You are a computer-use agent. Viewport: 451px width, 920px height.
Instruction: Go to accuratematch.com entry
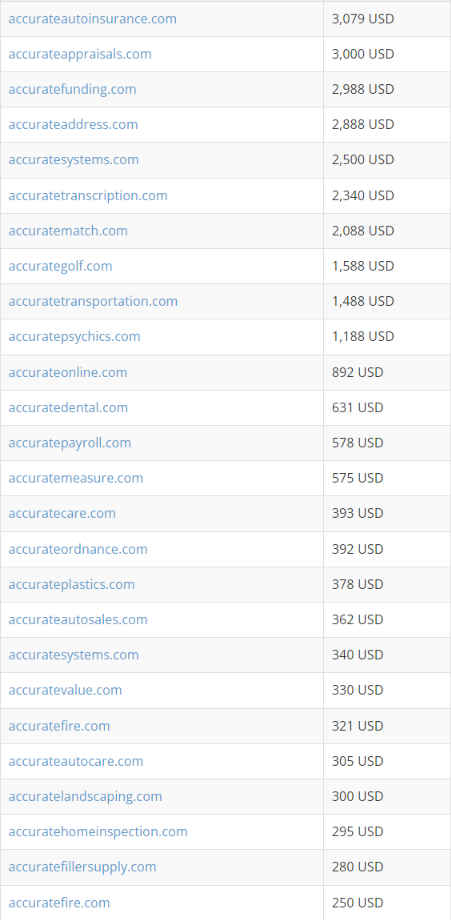coord(67,231)
